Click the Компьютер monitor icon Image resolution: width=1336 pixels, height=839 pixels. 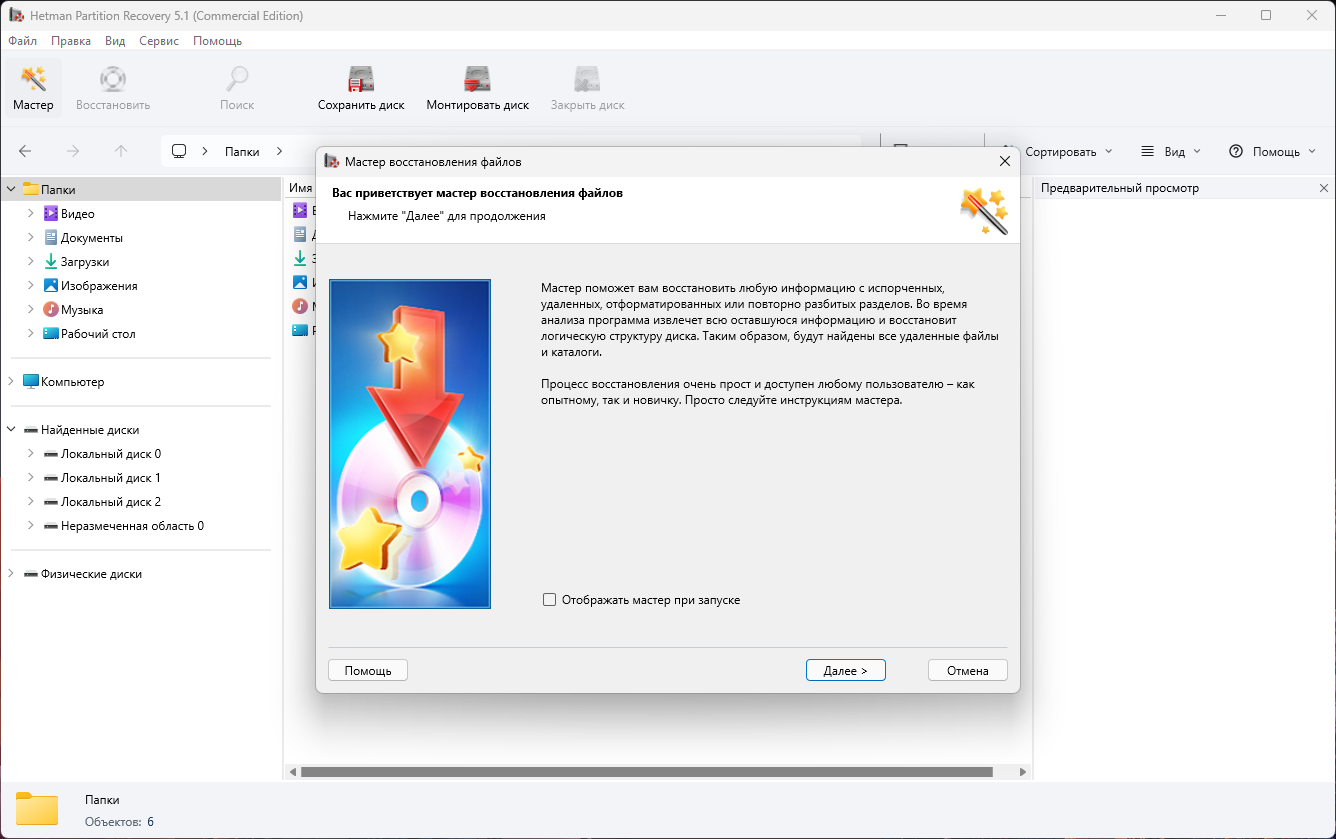tap(31, 381)
